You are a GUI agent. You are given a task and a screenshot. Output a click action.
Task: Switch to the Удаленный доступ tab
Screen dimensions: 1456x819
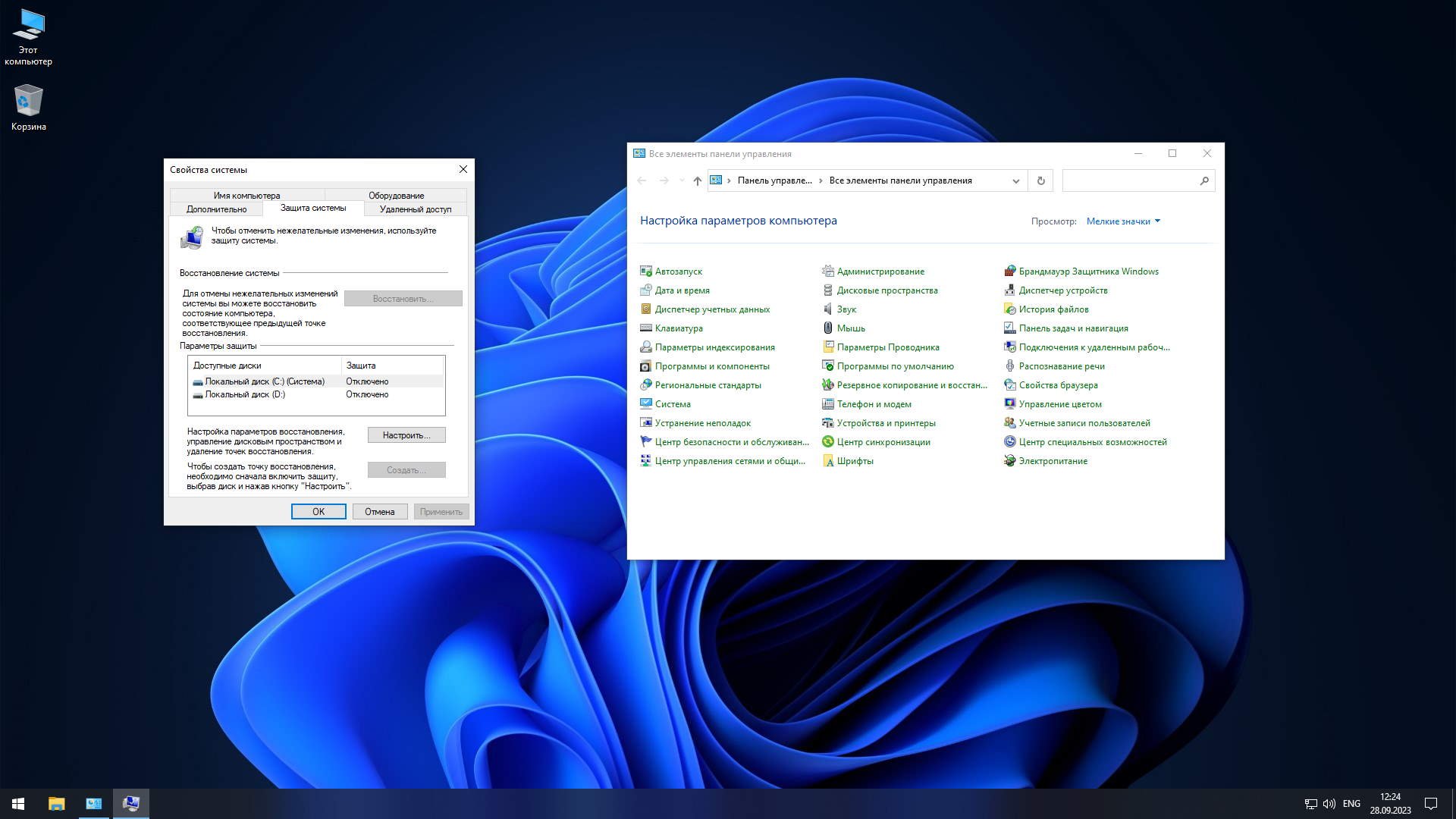click(415, 209)
